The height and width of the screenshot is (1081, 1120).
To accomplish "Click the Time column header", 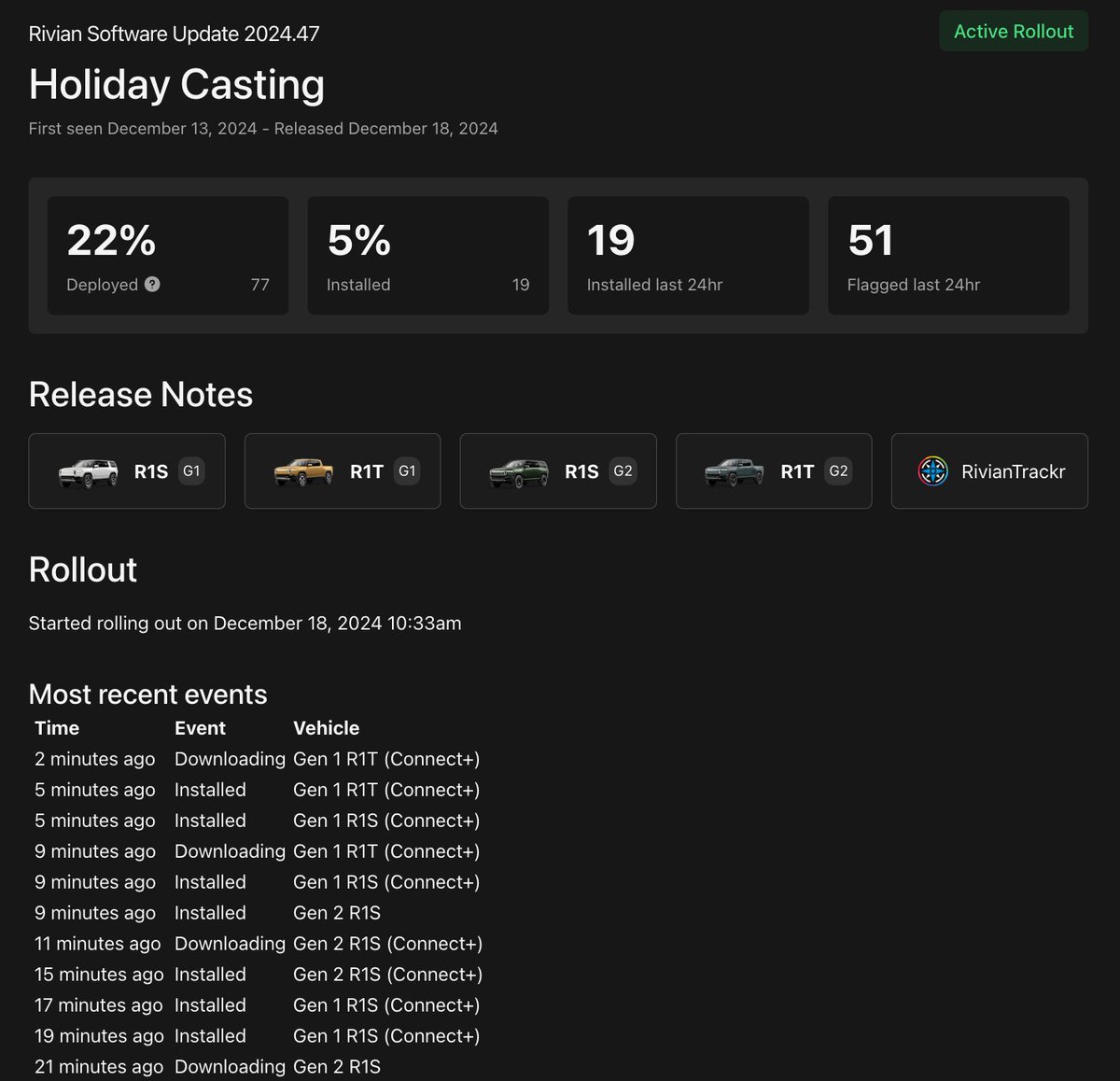I will (x=57, y=728).
